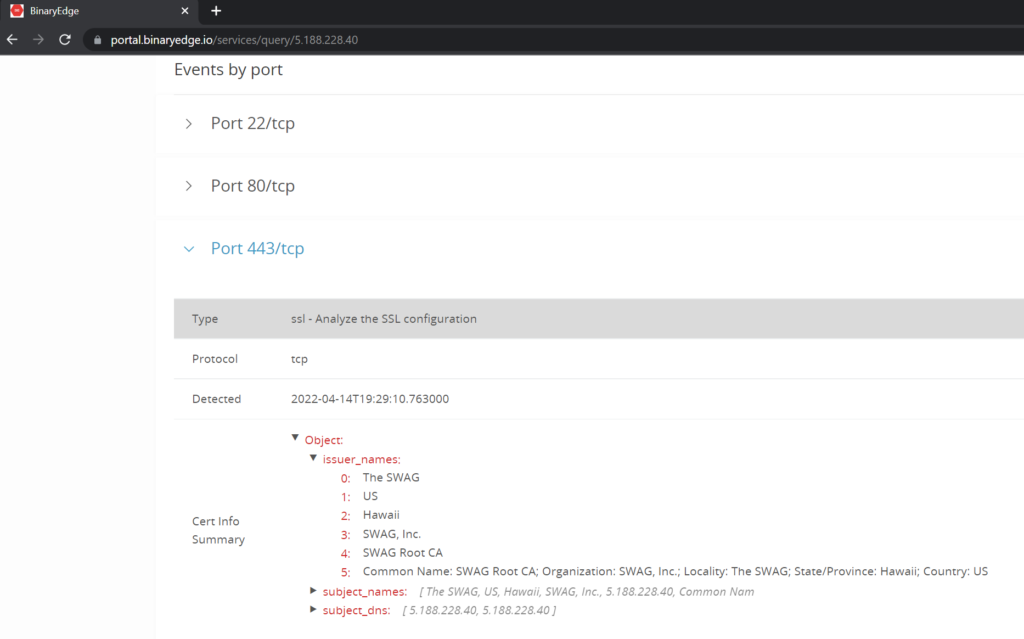Click the 'Detected' row label

[216, 399]
